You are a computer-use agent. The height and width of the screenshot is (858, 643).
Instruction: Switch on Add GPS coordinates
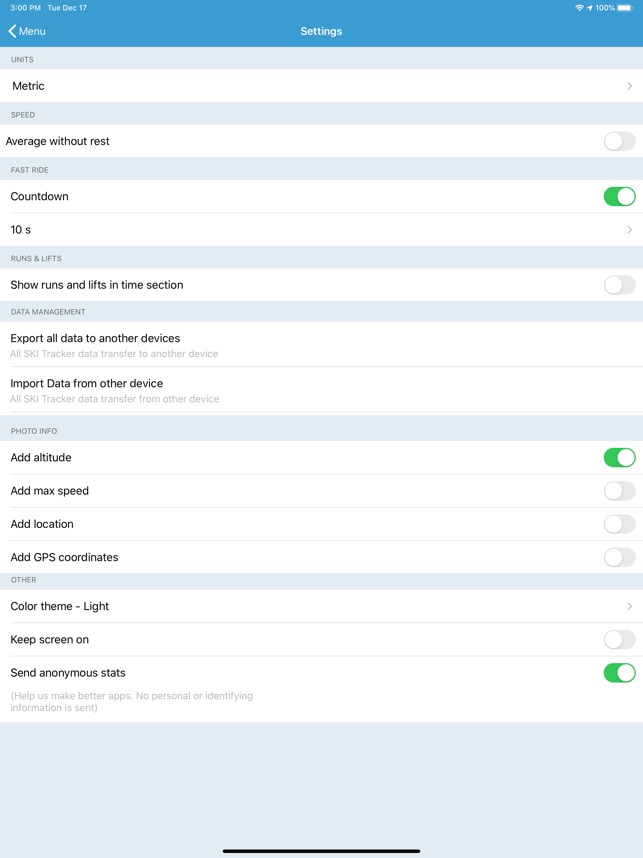tap(619, 557)
